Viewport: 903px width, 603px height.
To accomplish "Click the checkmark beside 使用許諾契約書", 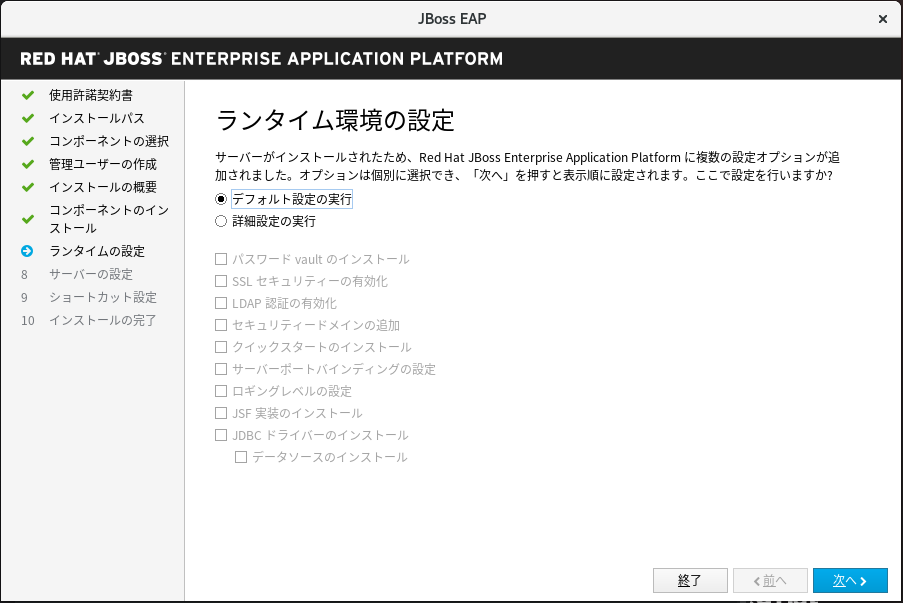I will click(x=28, y=95).
